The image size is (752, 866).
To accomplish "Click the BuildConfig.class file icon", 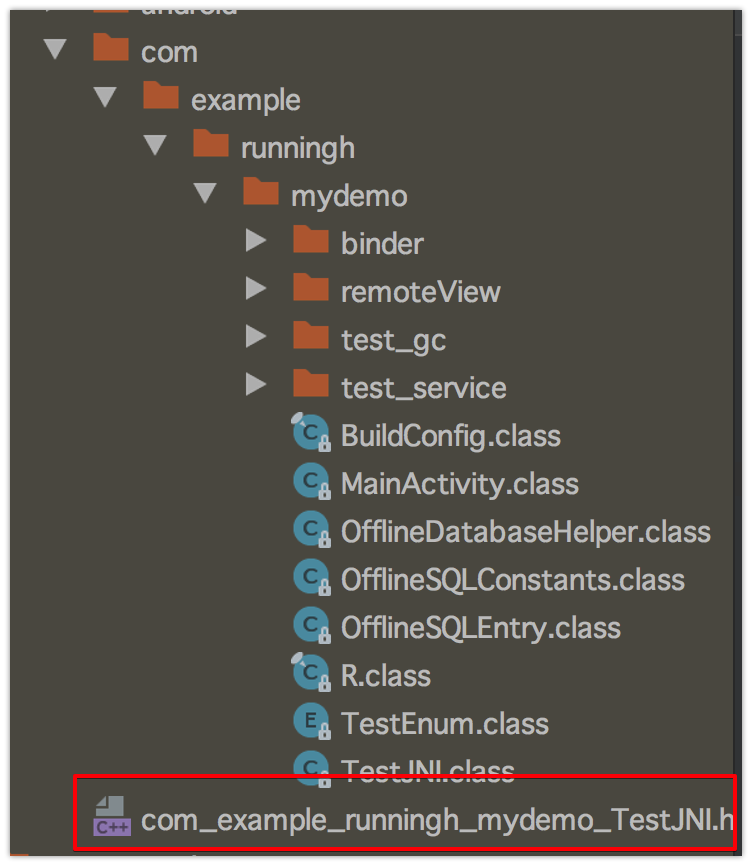I will (x=310, y=435).
